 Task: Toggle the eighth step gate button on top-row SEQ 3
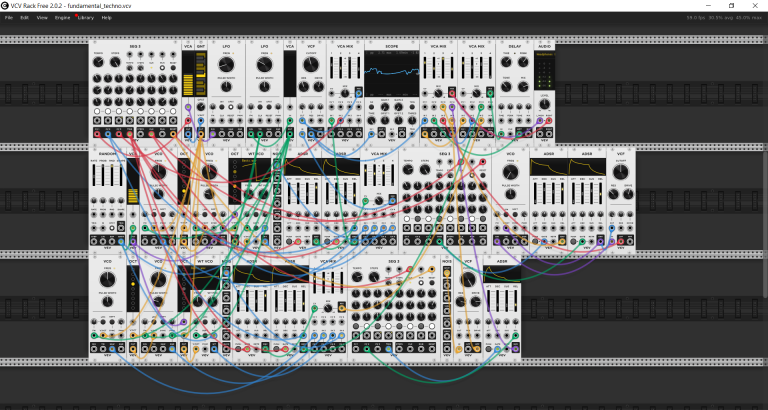(x=173, y=112)
